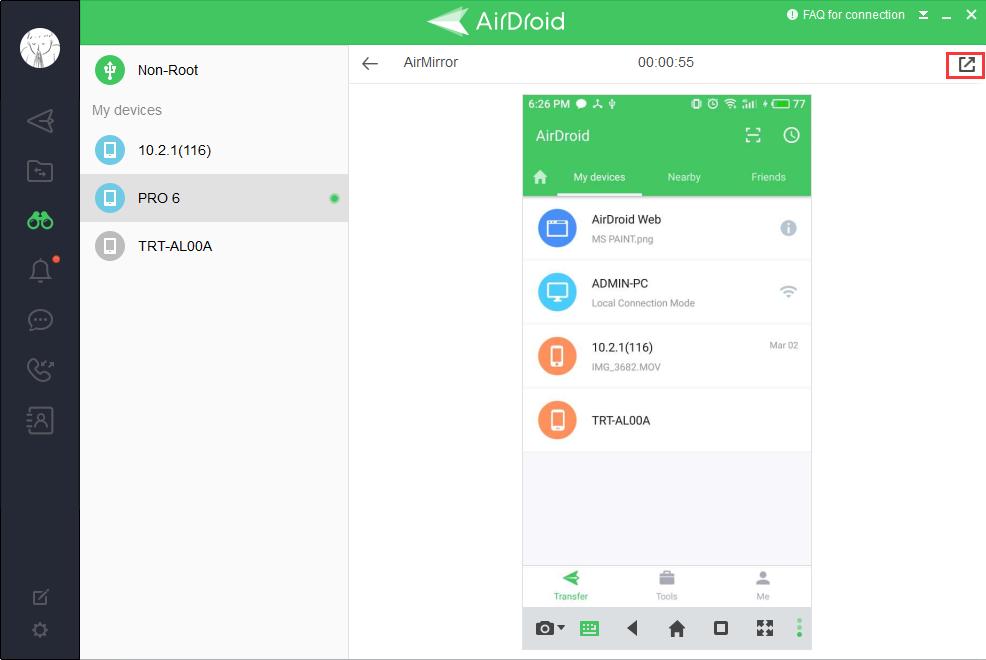Tap the Android home button
986x660 pixels.
tap(677, 628)
